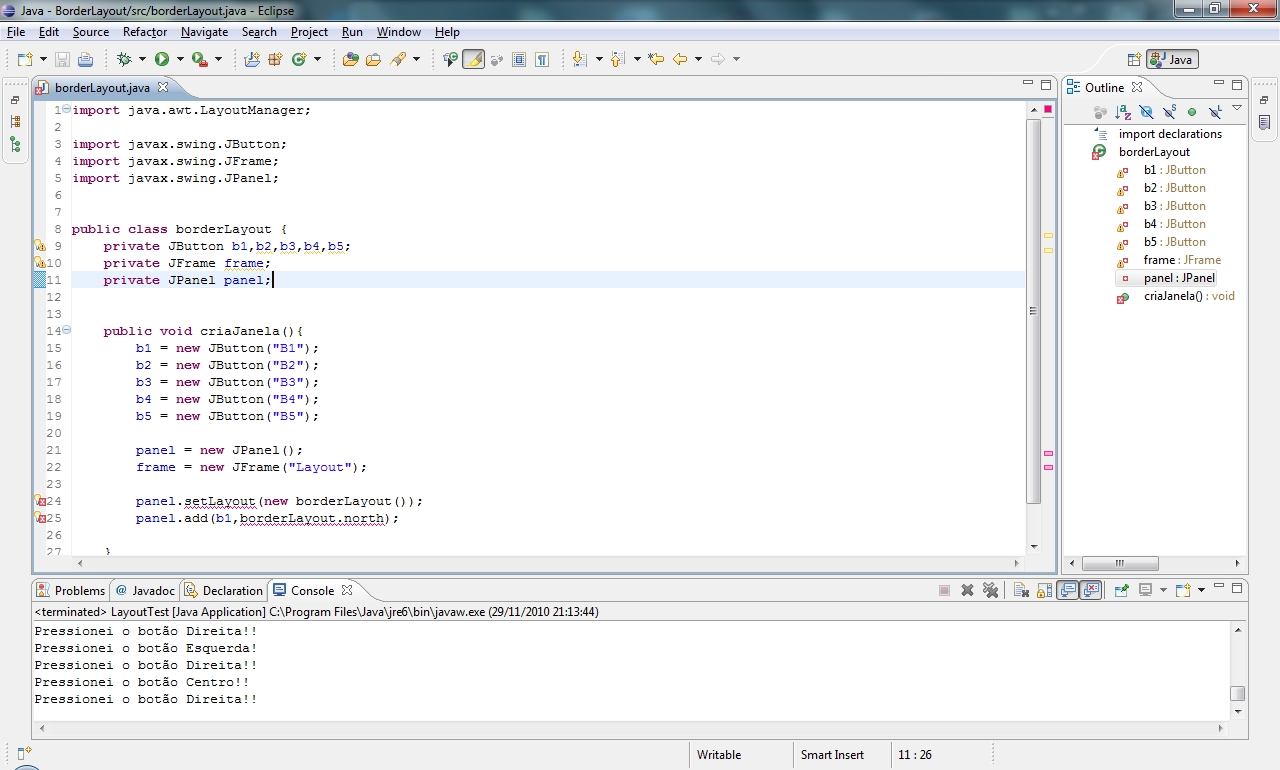1280x770 pixels.
Task: Toggle Show Console on Standard Out change
Action: click(x=1068, y=590)
